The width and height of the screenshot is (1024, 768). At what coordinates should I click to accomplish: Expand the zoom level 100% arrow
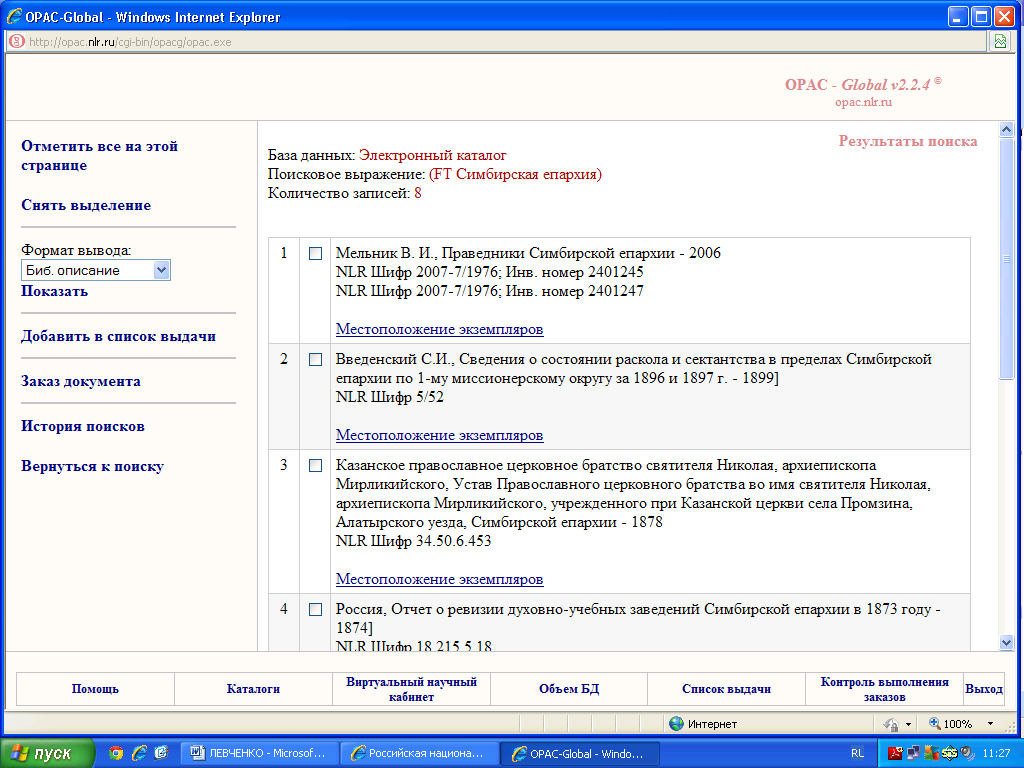(x=990, y=724)
